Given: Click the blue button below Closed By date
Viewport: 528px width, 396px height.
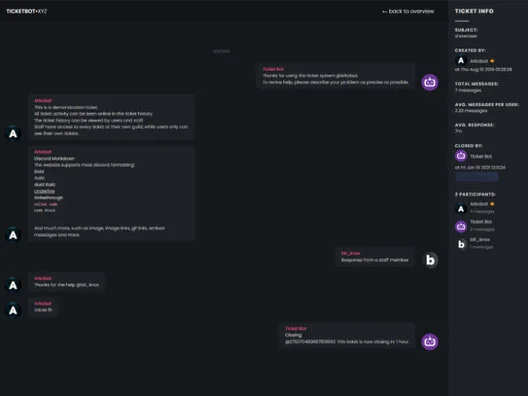Looking at the screenshot, I should 476,176.
